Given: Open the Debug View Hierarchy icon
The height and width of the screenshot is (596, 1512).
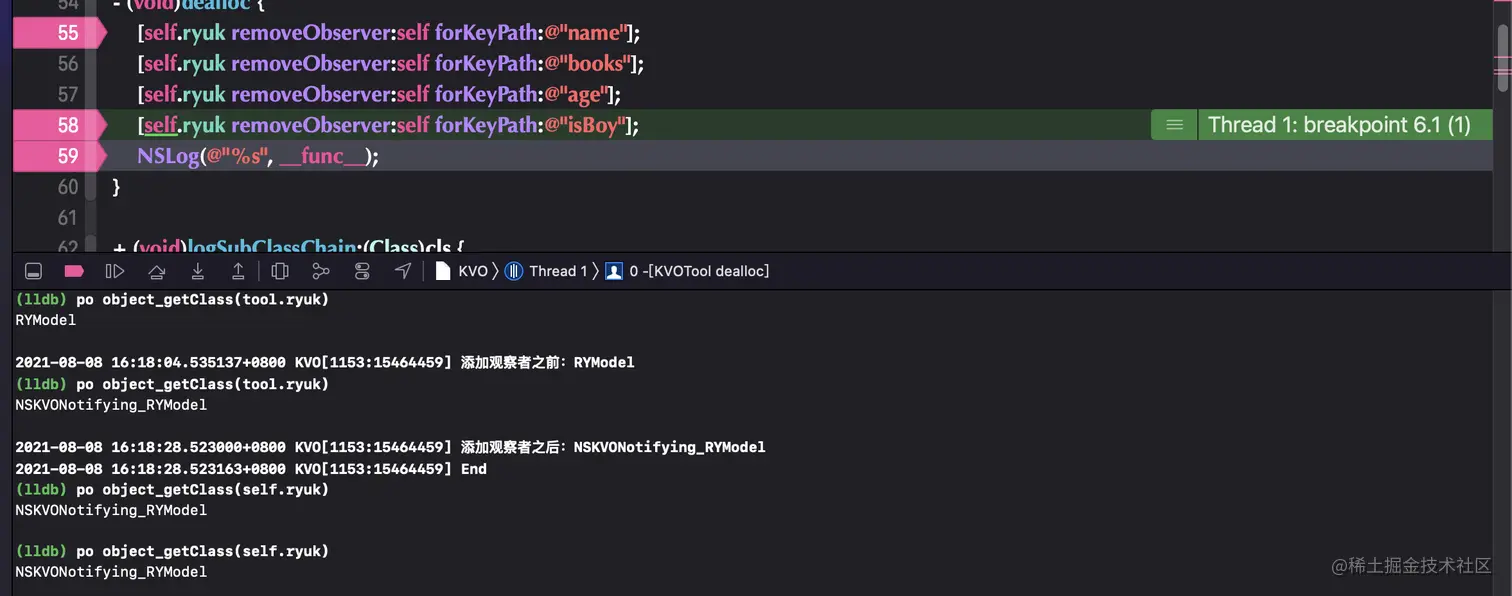Looking at the screenshot, I should tap(280, 271).
